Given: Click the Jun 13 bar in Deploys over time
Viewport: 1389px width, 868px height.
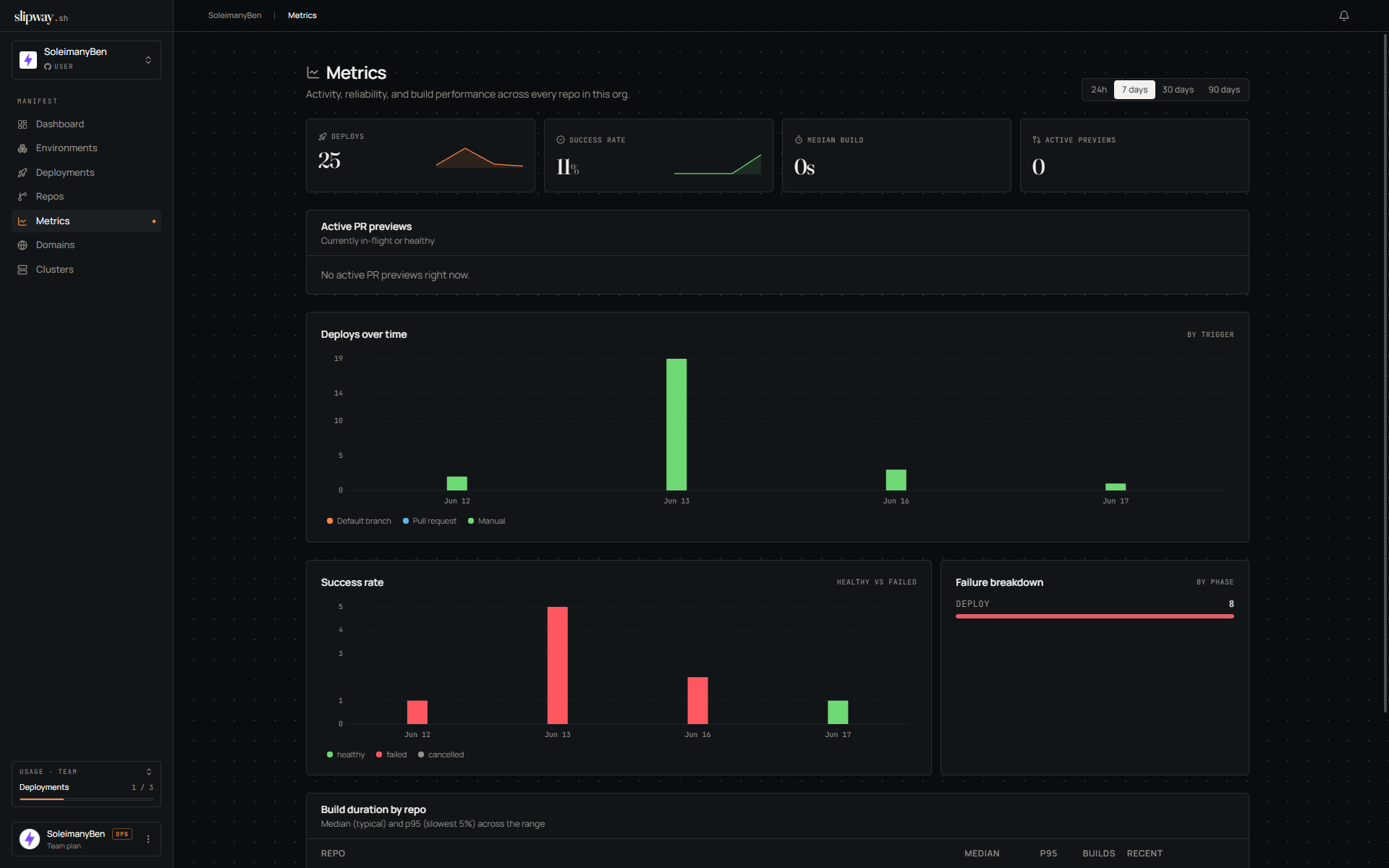Looking at the screenshot, I should coord(676,425).
